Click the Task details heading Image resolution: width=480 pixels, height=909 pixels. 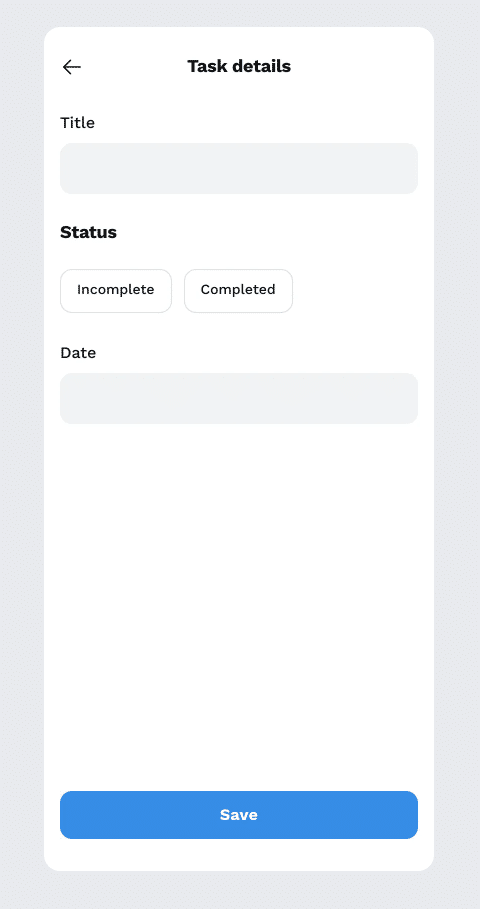tap(239, 67)
